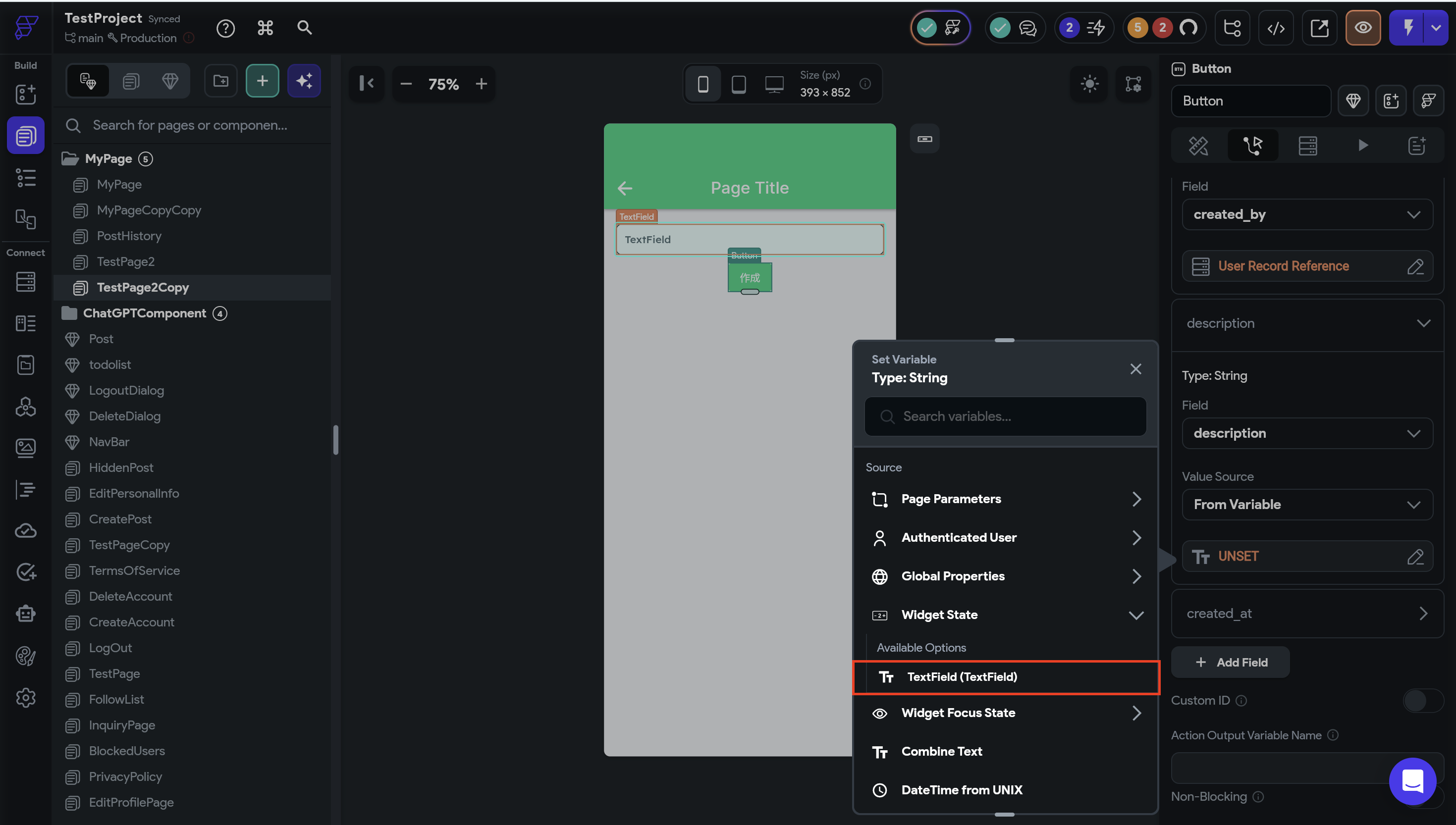
Task: Open the Actions tab icon in properties panel
Action: point(1252,146)
